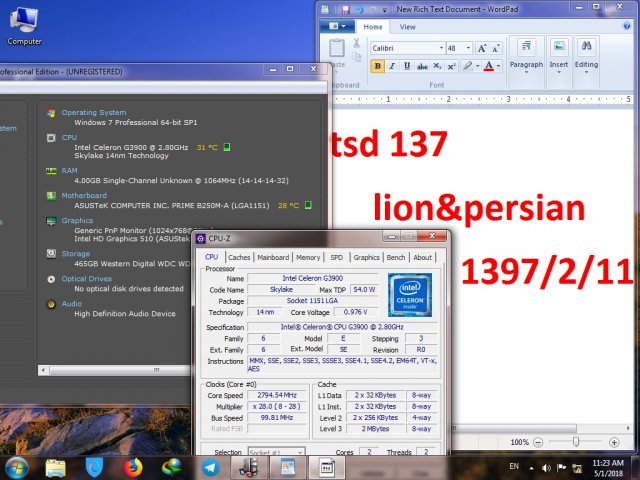Open Telegram from the taskbar
The width and height of the screenshot is (640, 480).
pyautogui.click(x=211, y=466)
